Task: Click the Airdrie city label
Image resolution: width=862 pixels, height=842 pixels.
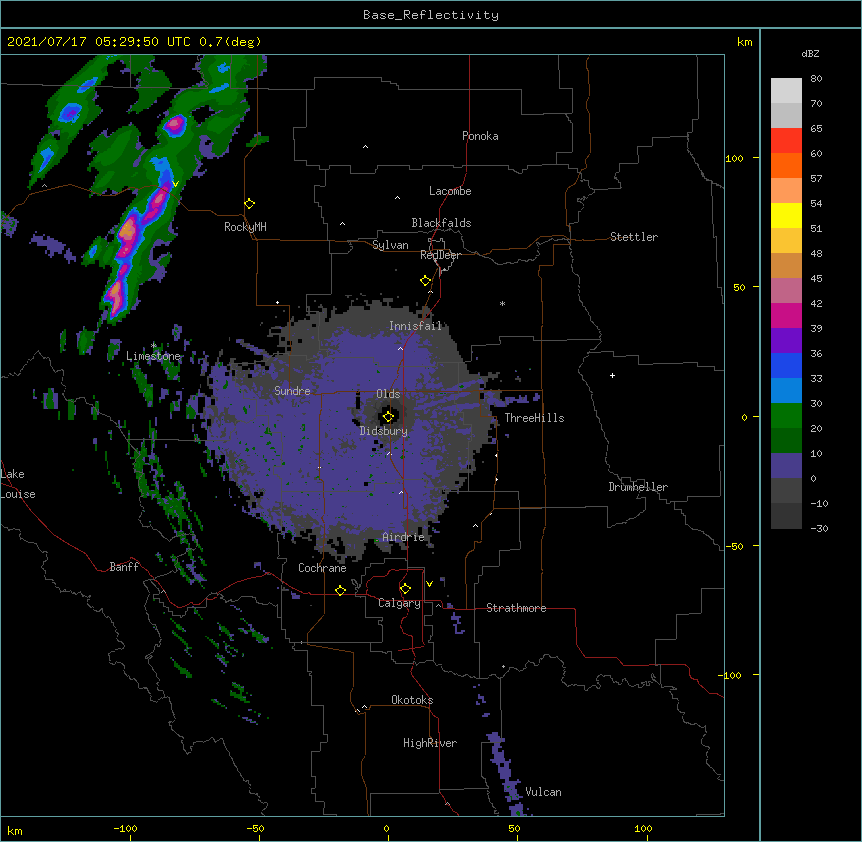Action: 404,537
